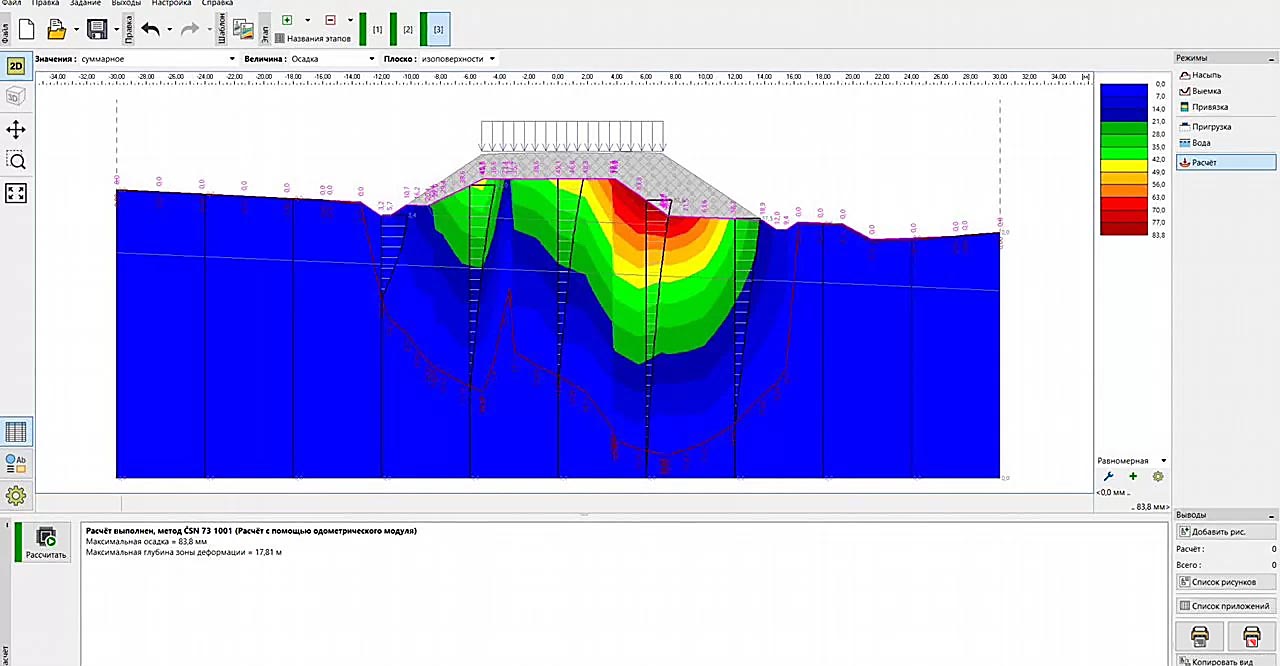Toggle the 2D view mode button
This screenshot has width=1280, height=666.
point(16,66)
